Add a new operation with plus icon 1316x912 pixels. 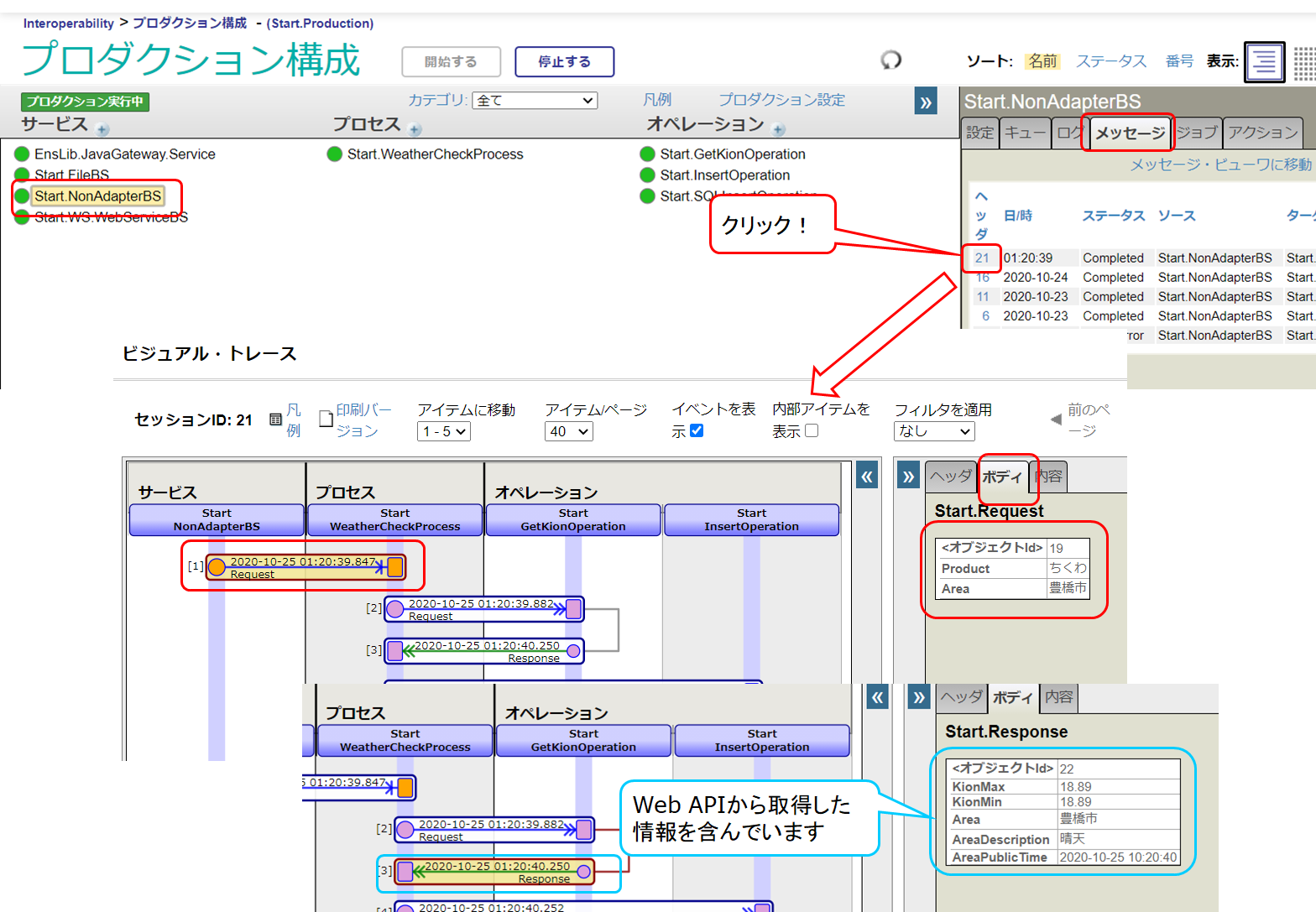(x=778, y=129)
